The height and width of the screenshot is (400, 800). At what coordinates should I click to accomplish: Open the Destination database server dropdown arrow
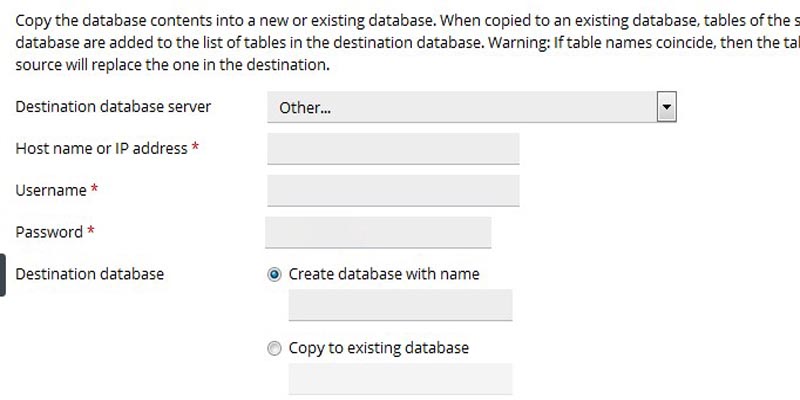[x=667, y=107]
